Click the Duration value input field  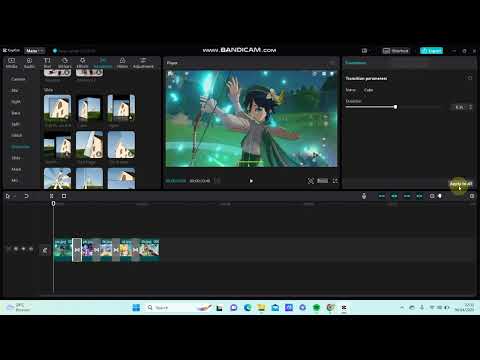pos(459,107)
